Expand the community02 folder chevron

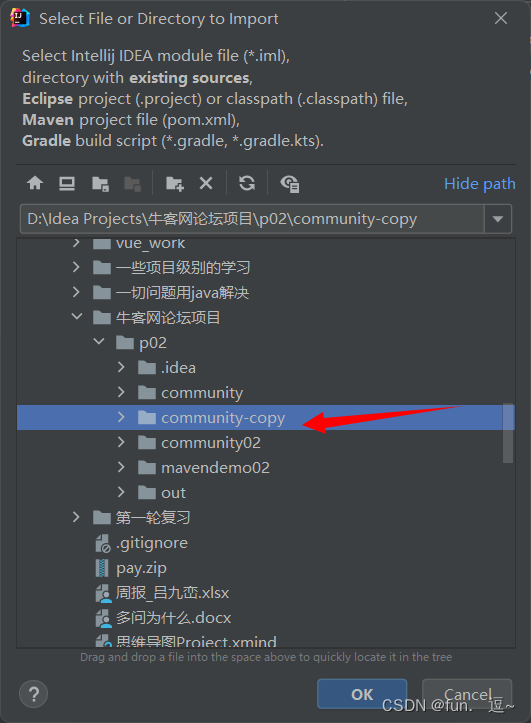coord(121,442)
